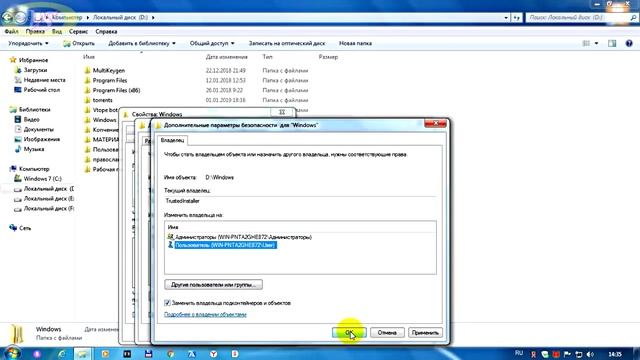The height and width of the screenshot is (360, 640).
Task: Click the Применить button
Action: [424, 333]
